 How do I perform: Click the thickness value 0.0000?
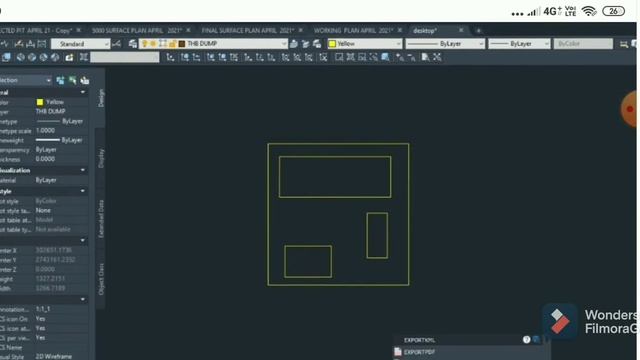(x=45, y=159)
